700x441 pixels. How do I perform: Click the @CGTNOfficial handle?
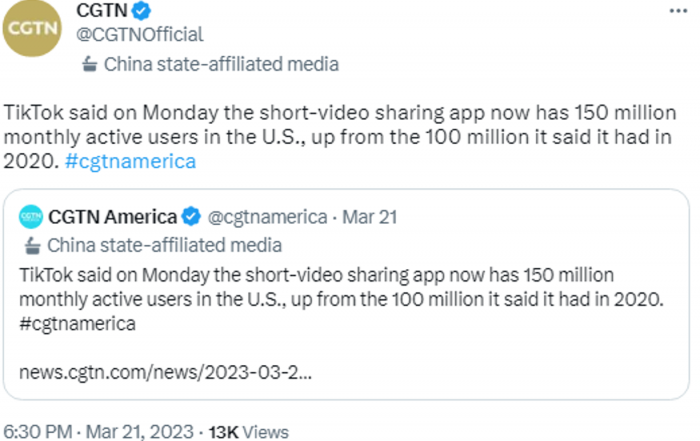tap(140, 35)
